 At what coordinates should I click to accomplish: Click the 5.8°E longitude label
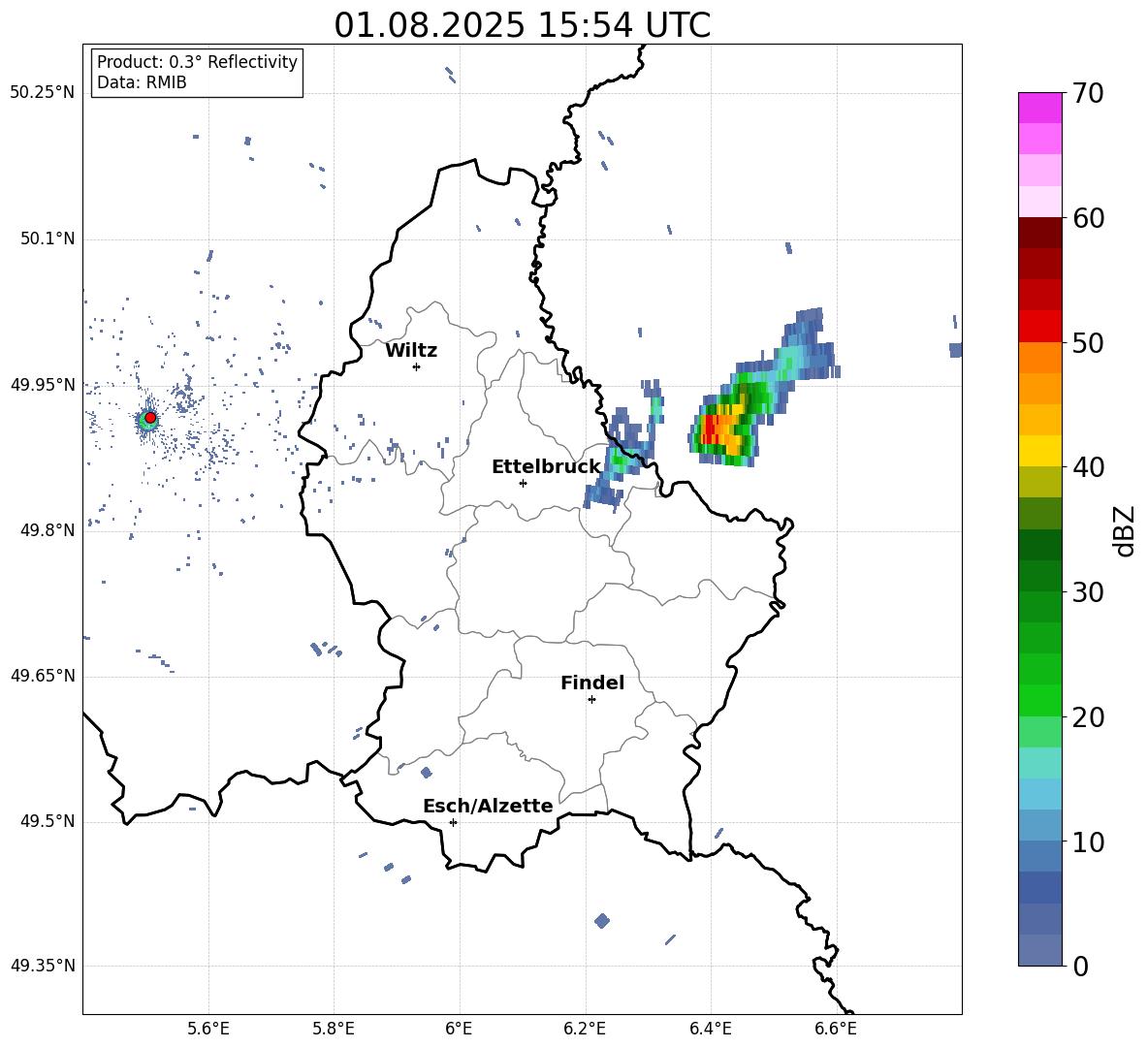click(334, 1029)
